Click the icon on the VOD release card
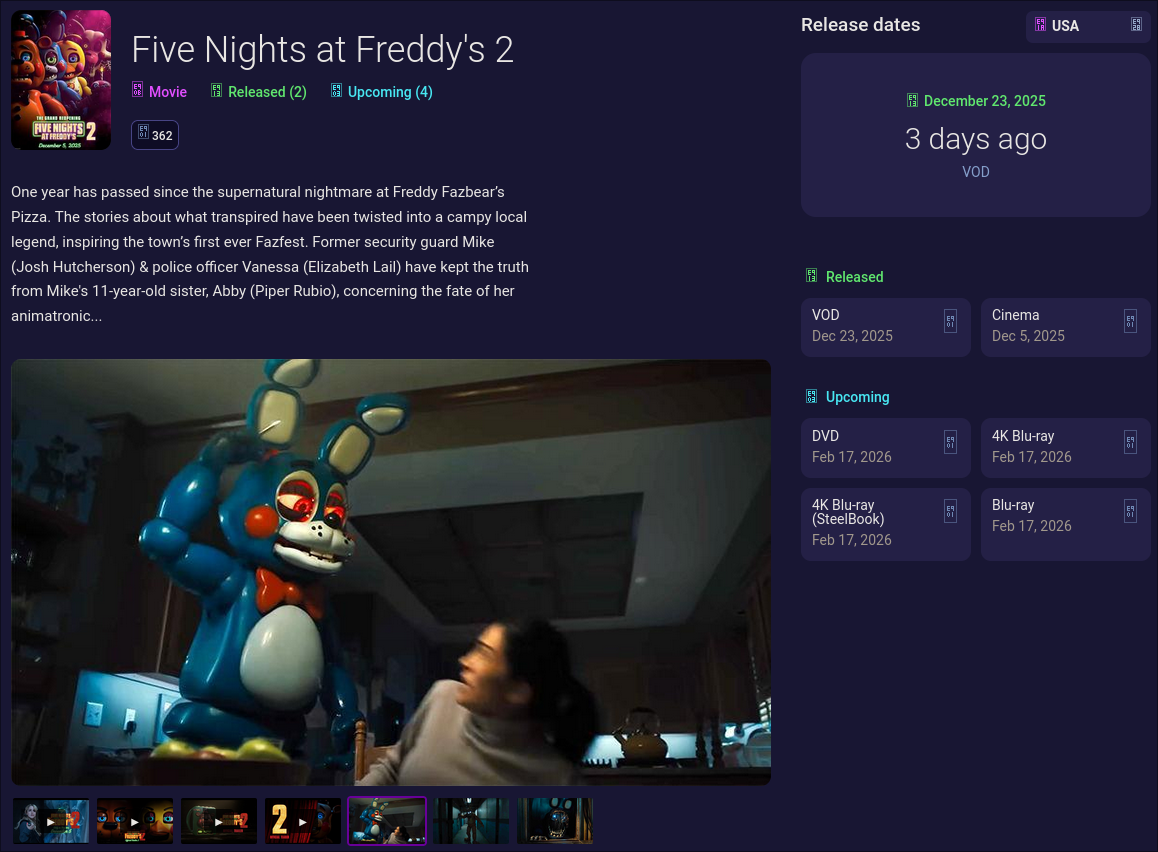The height and width of the screenshot is (852, 1158). click(950, 321)
